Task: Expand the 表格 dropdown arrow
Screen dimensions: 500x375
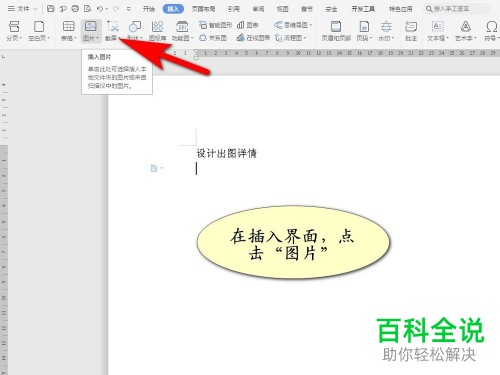Action: (x=75, y=38)
